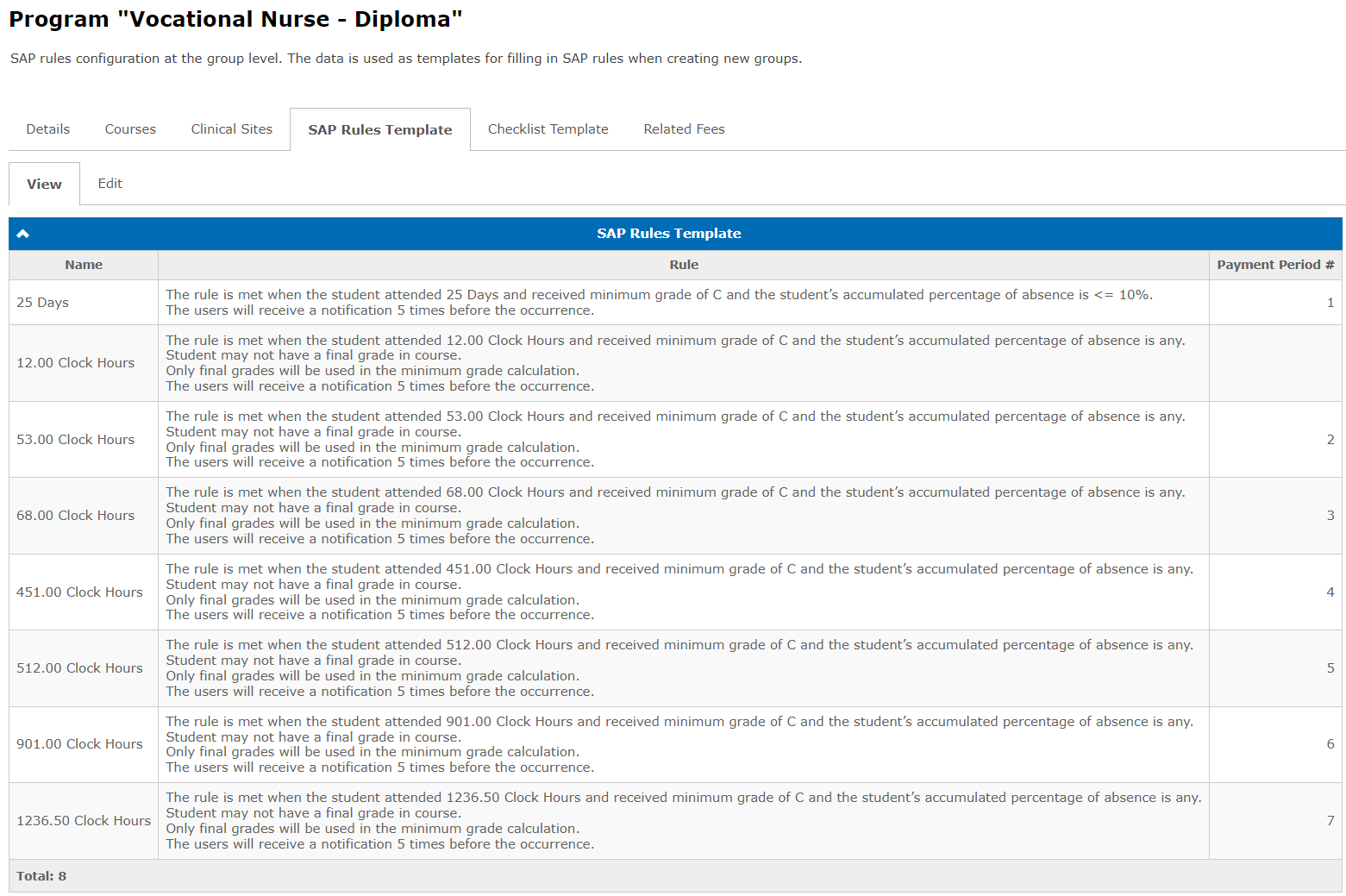
Task: Open the Related Fees tab
Action: pyautogui.click(x=684, y=129)
